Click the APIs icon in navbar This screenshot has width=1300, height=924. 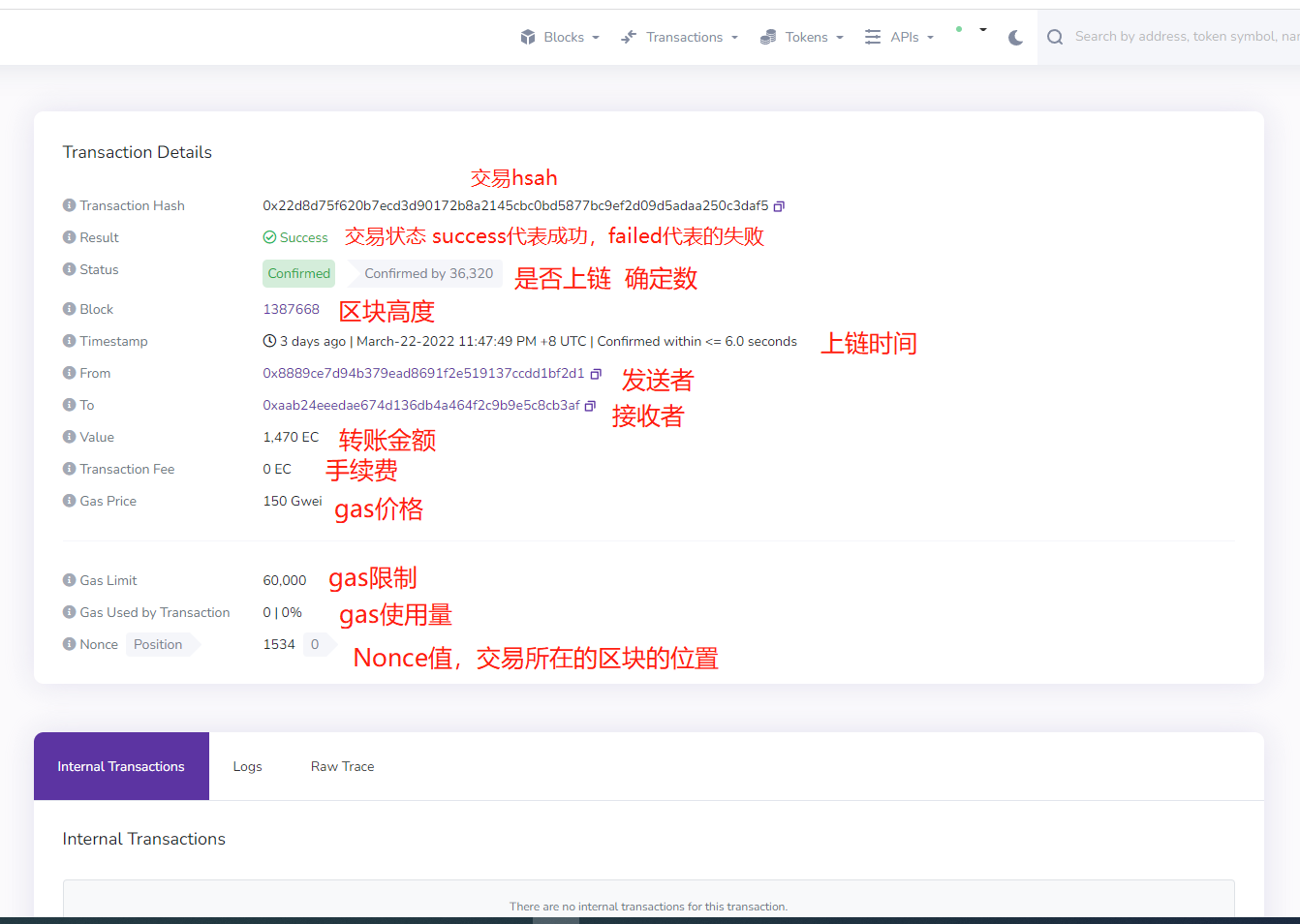(x=871, y=36)
